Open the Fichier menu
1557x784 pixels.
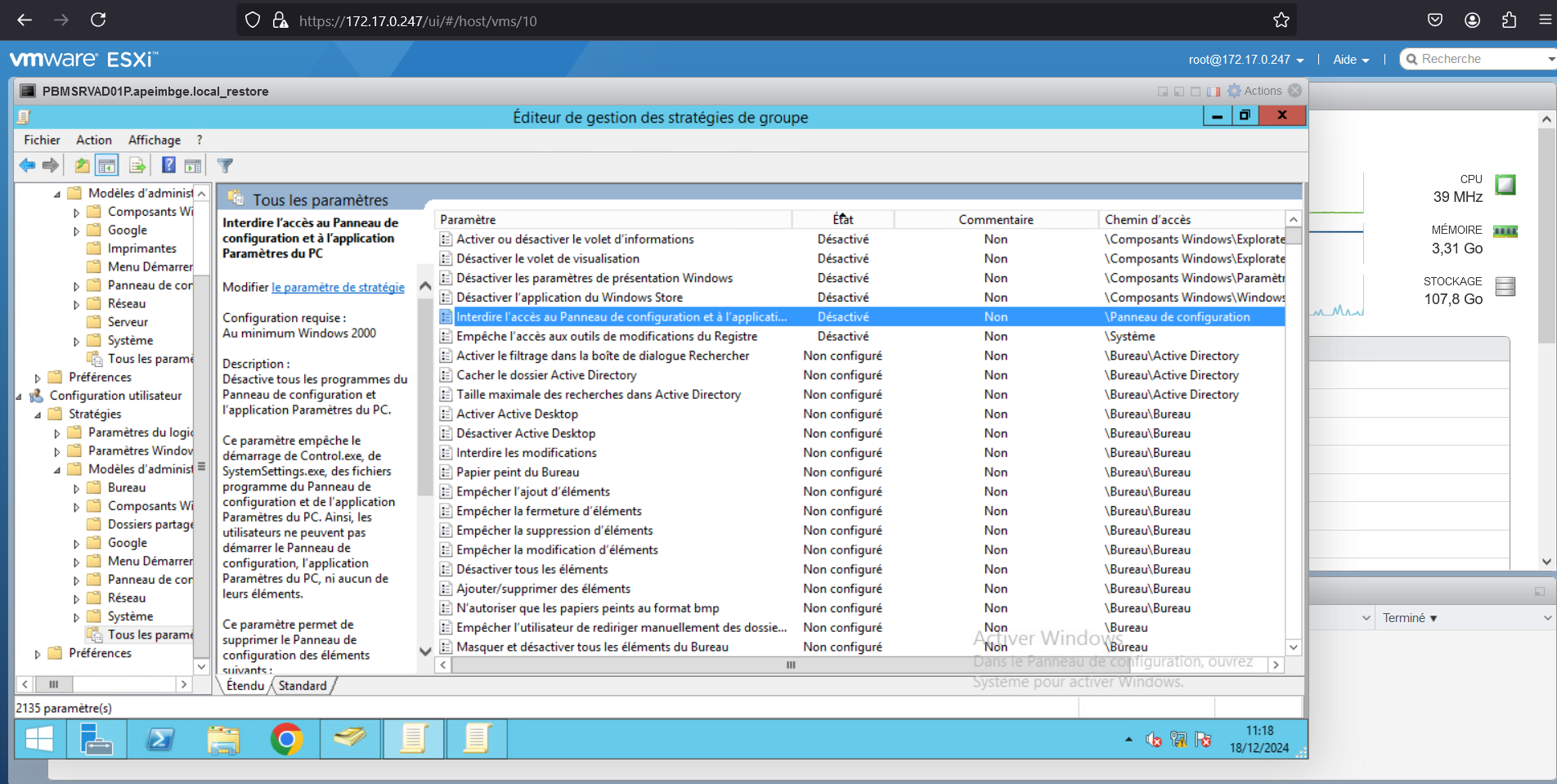pyautogui.click(x=42, y=141)
